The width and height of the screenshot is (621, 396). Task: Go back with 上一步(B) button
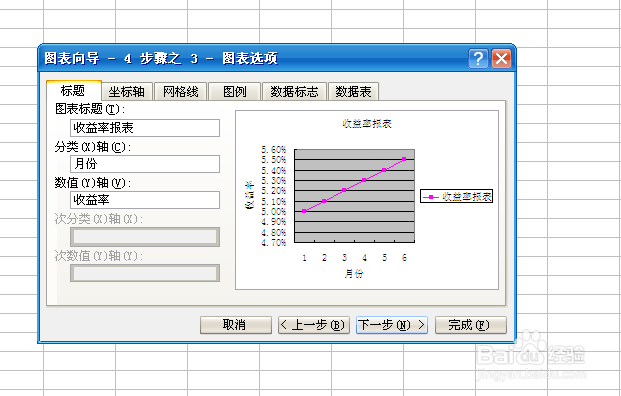click(314, 325)
